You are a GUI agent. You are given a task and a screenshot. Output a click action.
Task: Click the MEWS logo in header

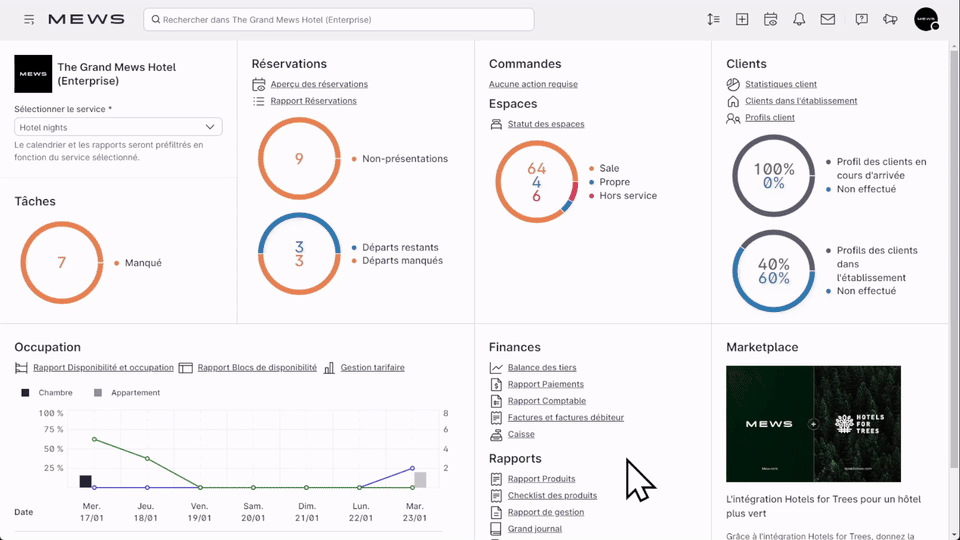coord(86,20)
